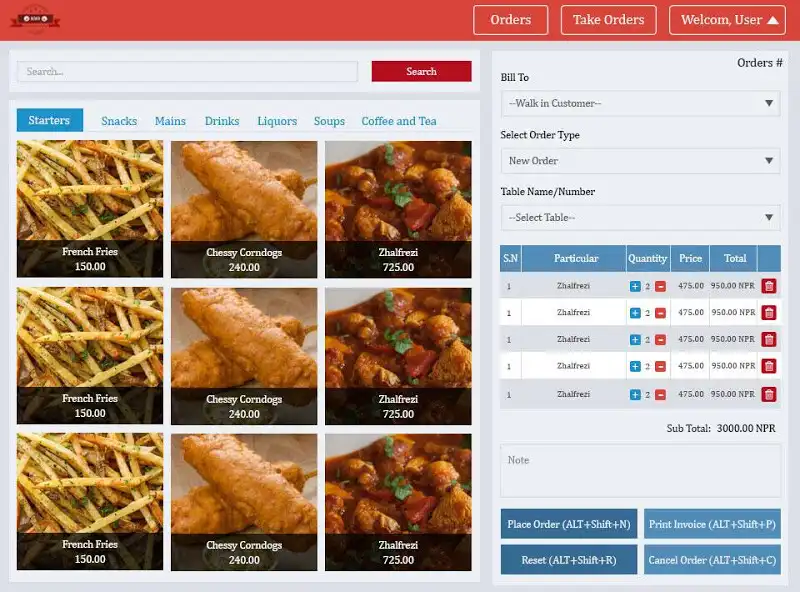The image size is (800, 592).
Task: Decrease quantity in second order row
Action: click(x=660, y=313)
